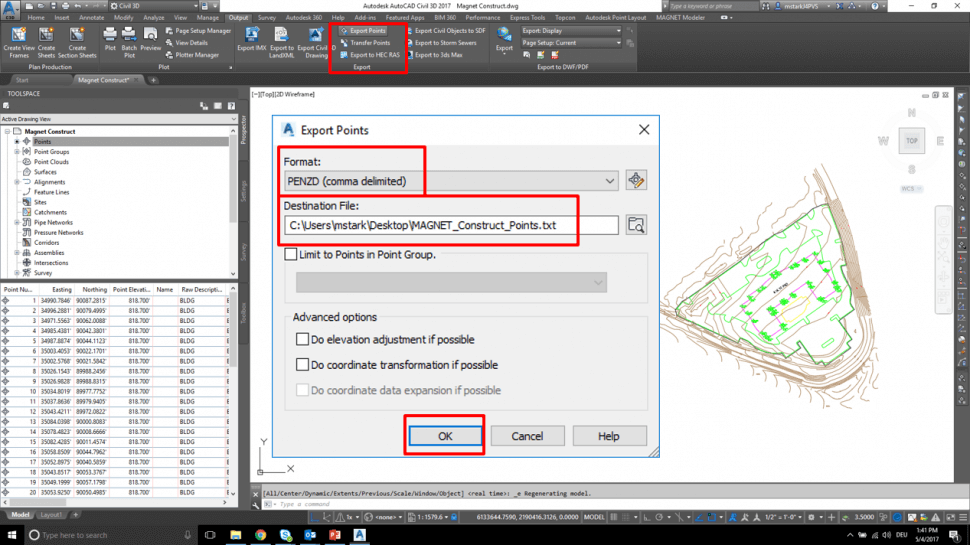Image resolution: width=970 pixels, height=545 pixels.
Task: Open the Topcon ribbon tab
Action: pos(565,18)
